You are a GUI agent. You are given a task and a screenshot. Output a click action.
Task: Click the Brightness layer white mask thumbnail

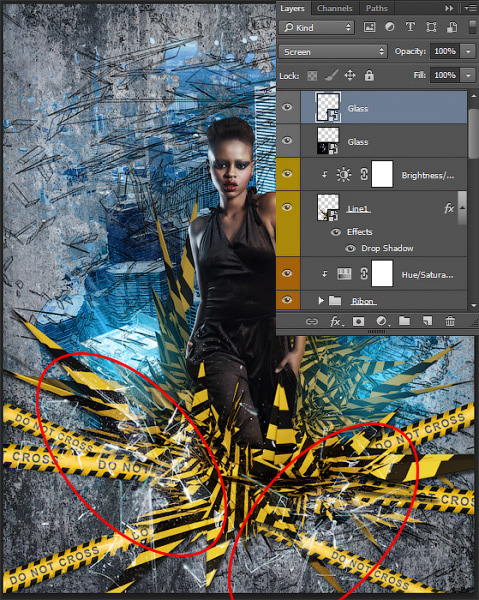(382, 174)
